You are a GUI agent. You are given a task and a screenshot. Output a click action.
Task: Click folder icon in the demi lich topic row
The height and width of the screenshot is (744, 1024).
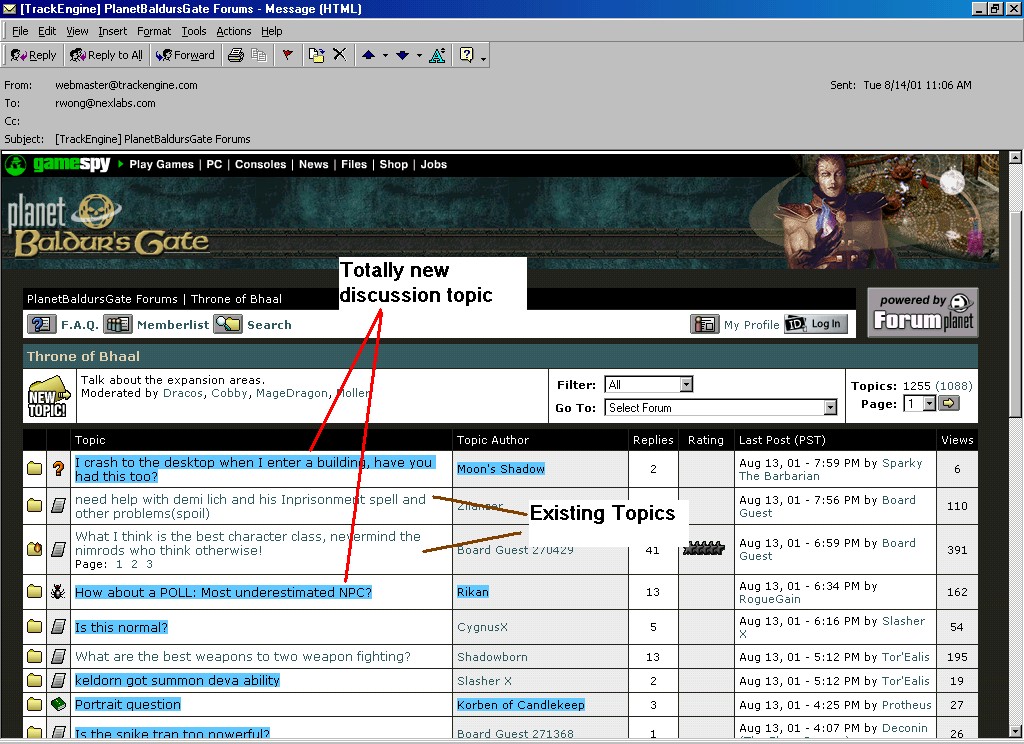(x=35, y=506)
